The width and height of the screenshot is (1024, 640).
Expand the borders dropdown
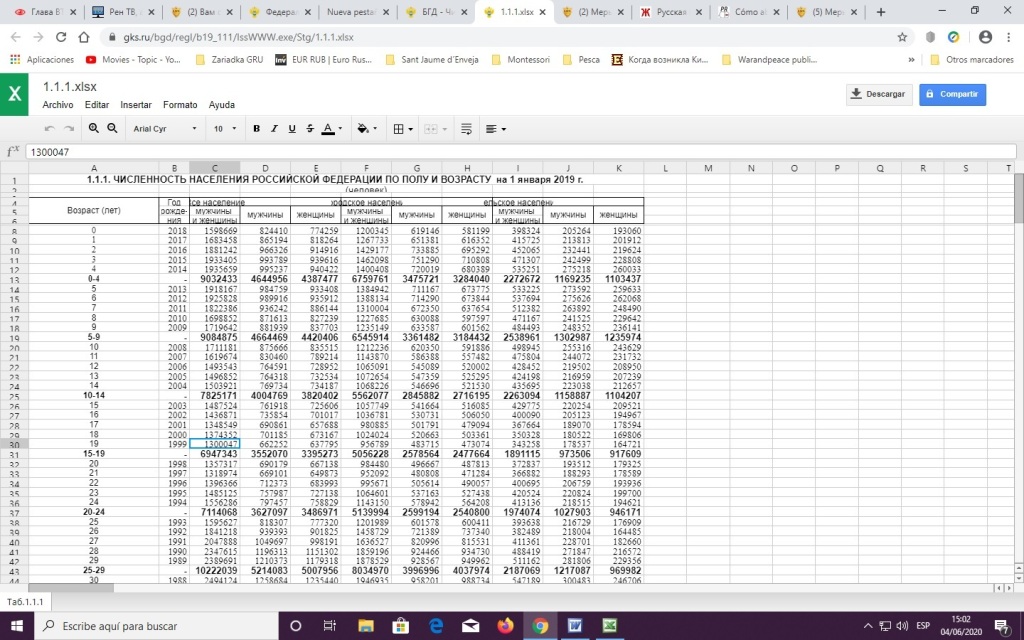pyautogui.click(x=402, y=129)
